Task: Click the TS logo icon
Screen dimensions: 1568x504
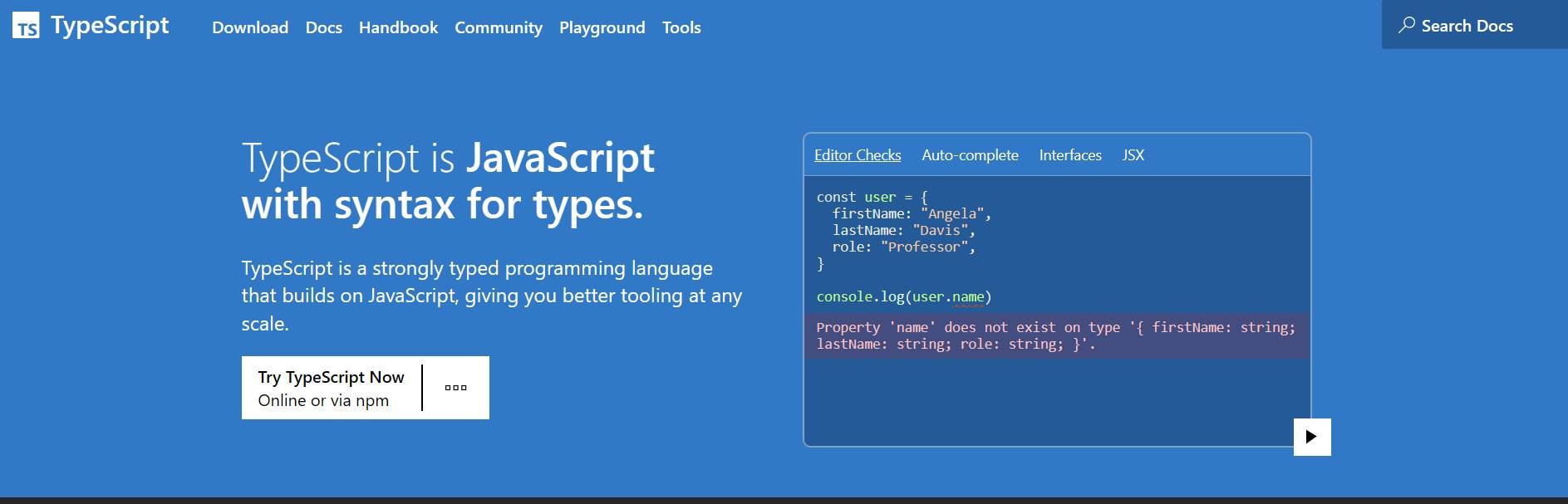Action: click(26, 26)
